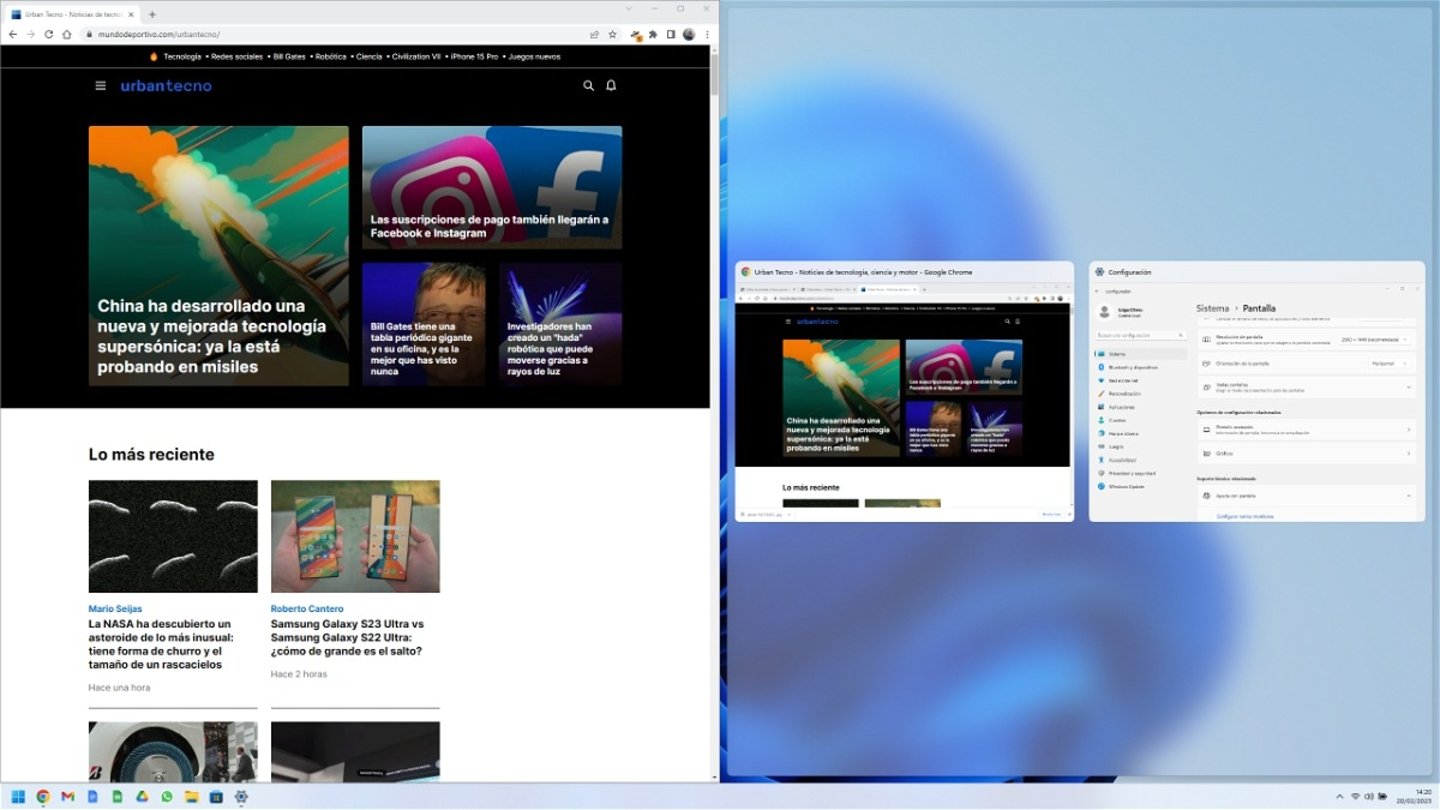Screen dimensions: 1440x810
Task: Launch WhatsApp from the taskbar
Action: (x=167, y=797)
